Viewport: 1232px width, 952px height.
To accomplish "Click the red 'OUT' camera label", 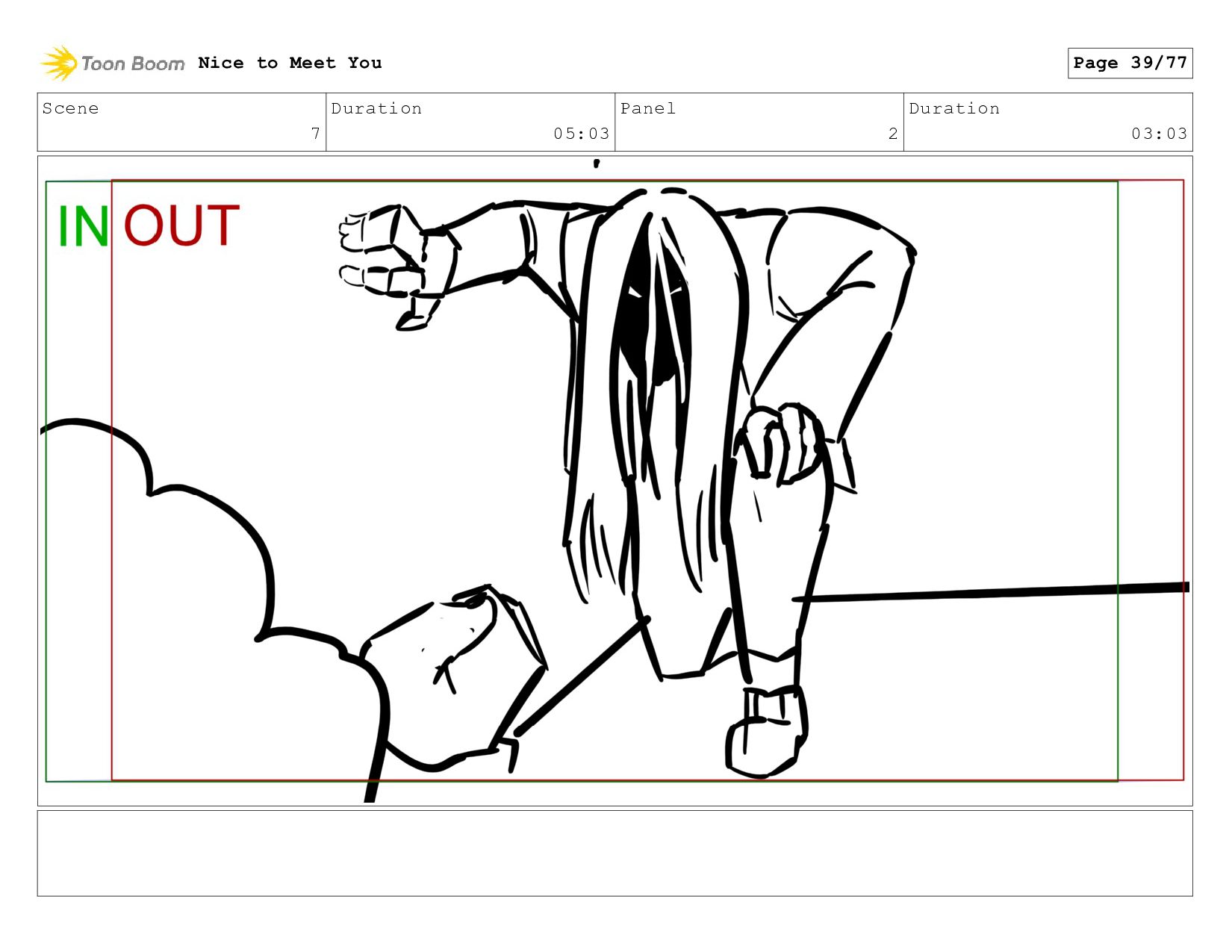I will tap(181, 225).
